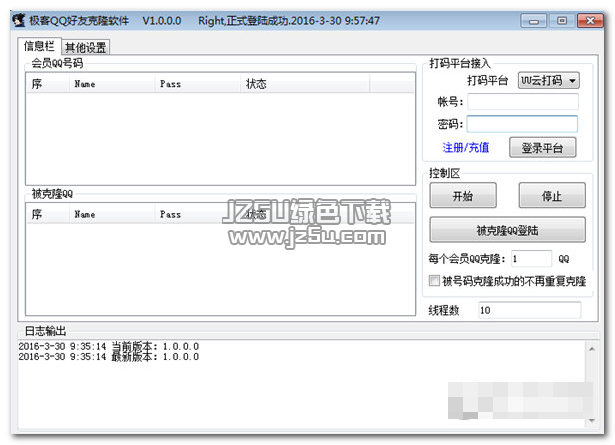615x445 pixels.
Task: Click Name header in 被克隆QQ list
Action: pos(111,214)
